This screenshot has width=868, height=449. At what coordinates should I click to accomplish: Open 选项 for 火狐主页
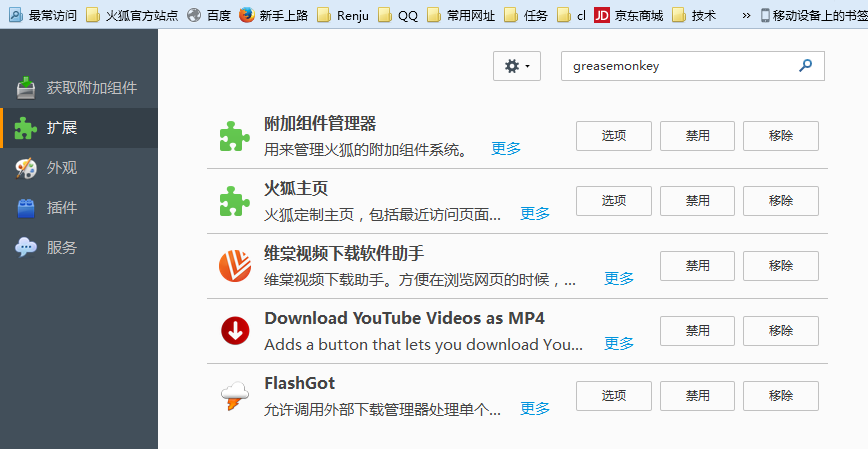[614, 200]
